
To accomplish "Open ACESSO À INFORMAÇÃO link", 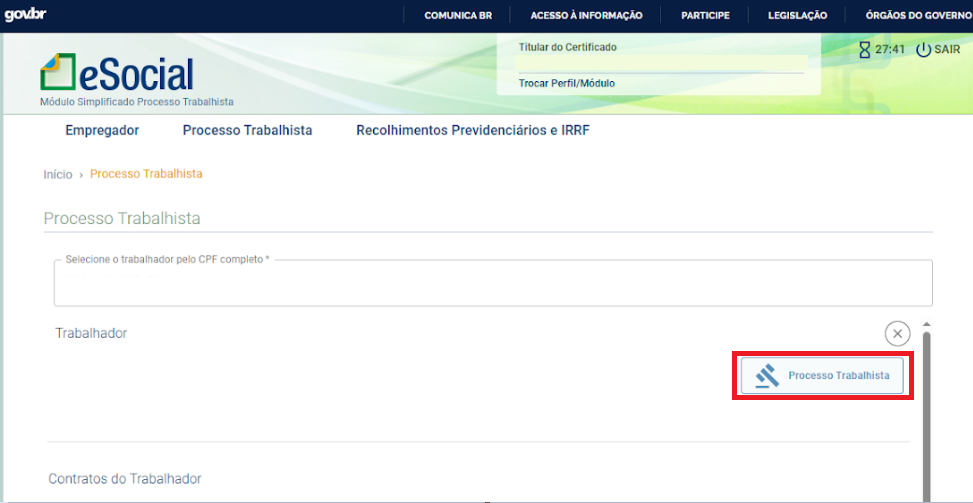I will [586, 16].
